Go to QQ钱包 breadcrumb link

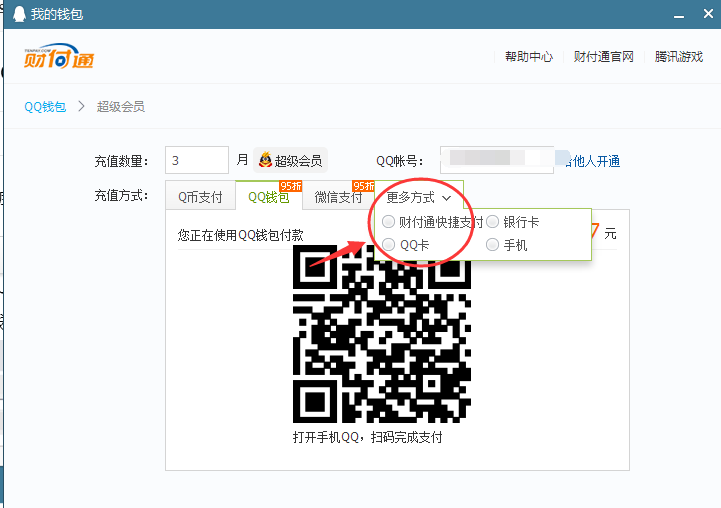[x=45, y=107]
